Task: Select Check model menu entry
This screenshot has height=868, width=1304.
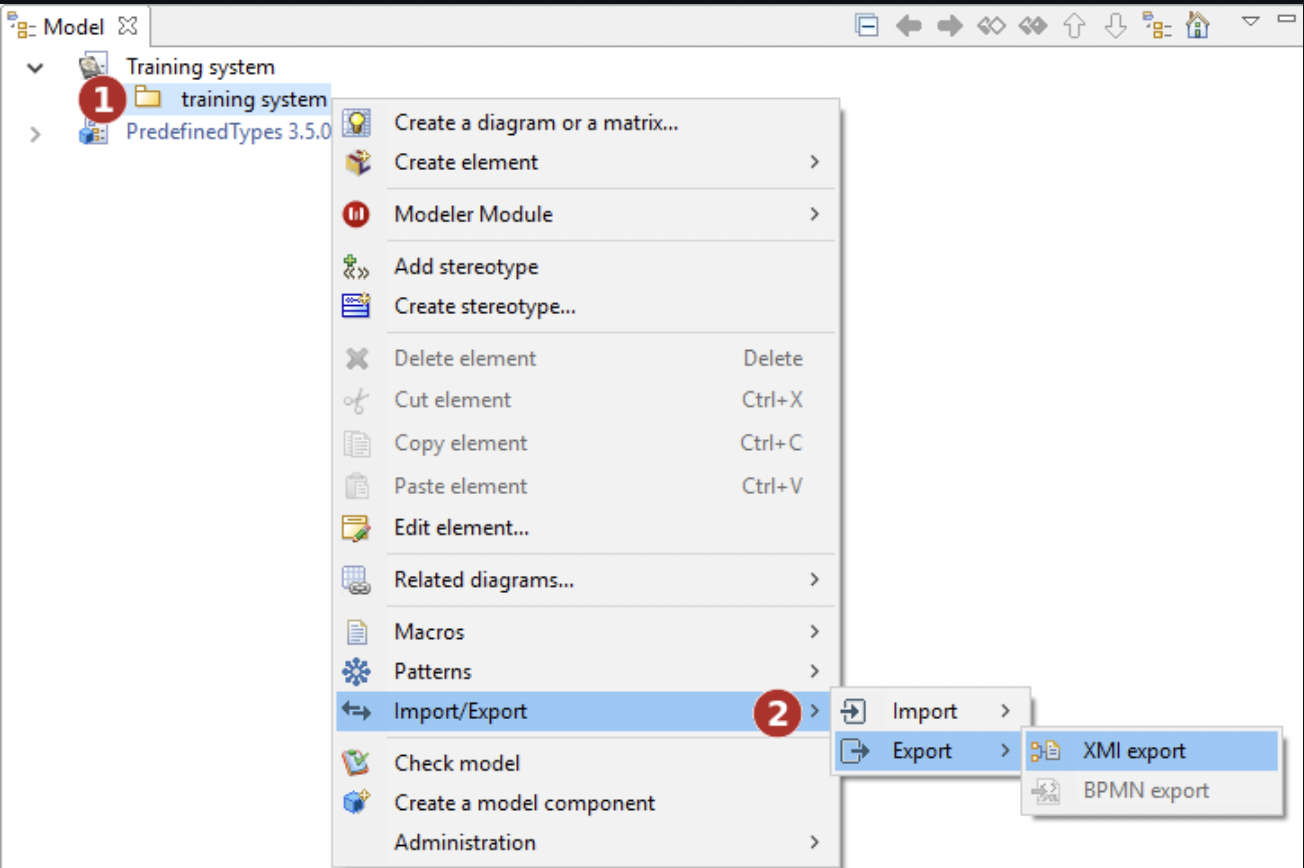Action: tap(457, 763)
